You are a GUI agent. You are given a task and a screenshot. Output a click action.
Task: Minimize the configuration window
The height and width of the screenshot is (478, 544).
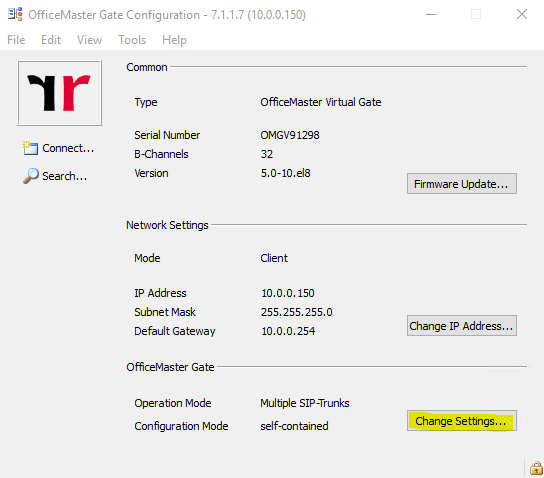[x=431, y=14]
